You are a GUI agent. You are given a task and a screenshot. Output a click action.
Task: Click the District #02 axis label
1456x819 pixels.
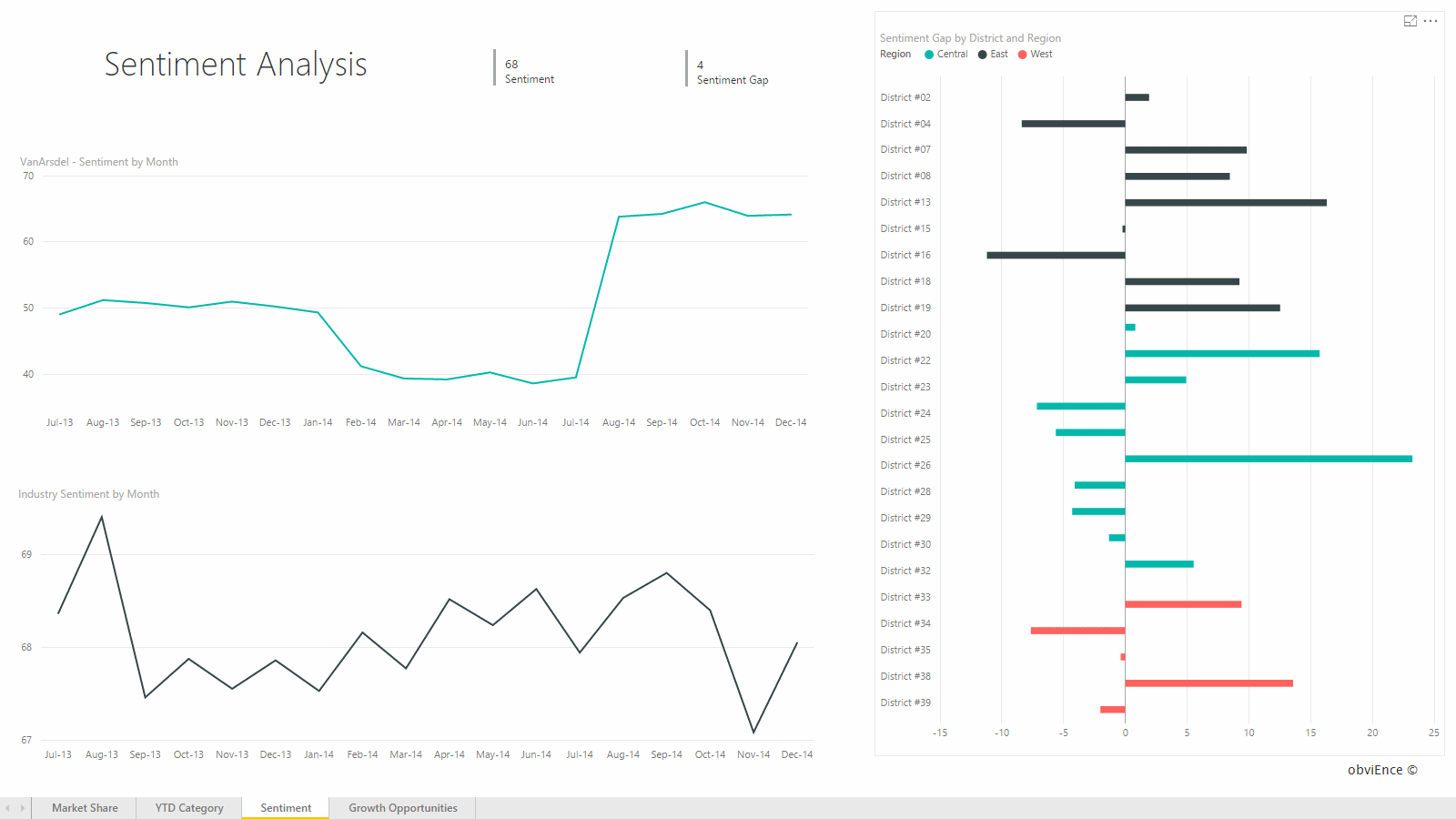(905, 97)
